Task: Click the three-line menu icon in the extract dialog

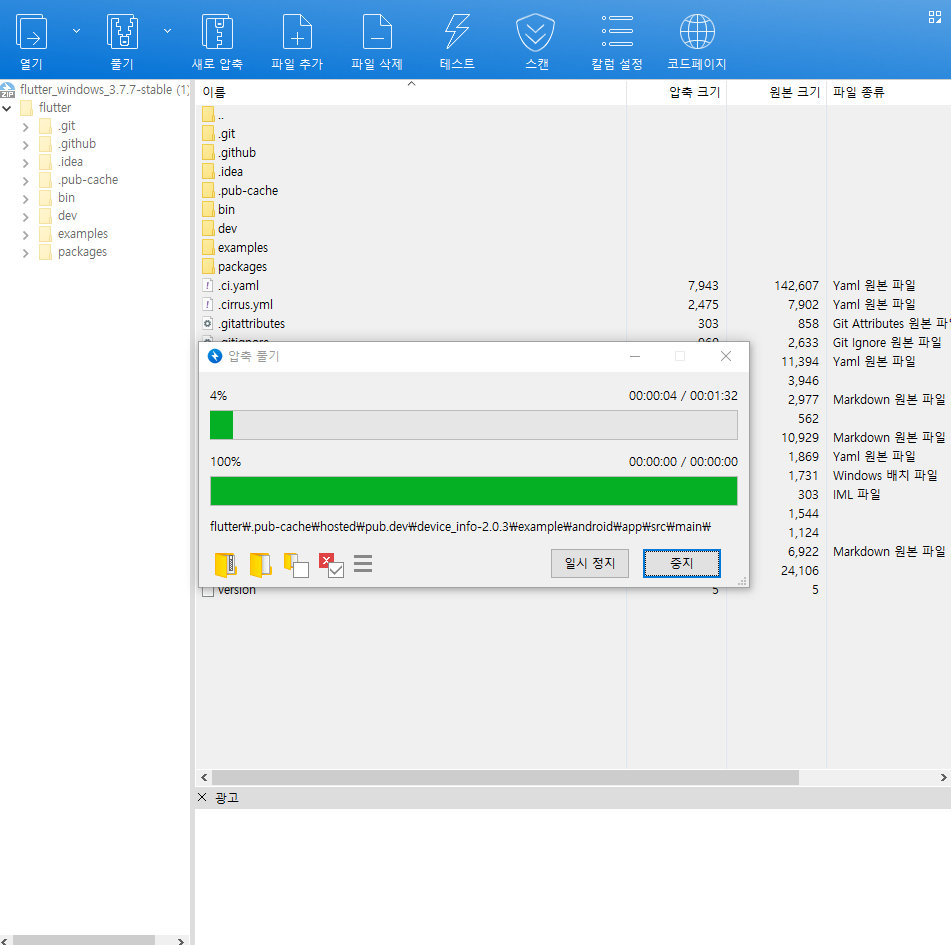Action: pos(363,563)
